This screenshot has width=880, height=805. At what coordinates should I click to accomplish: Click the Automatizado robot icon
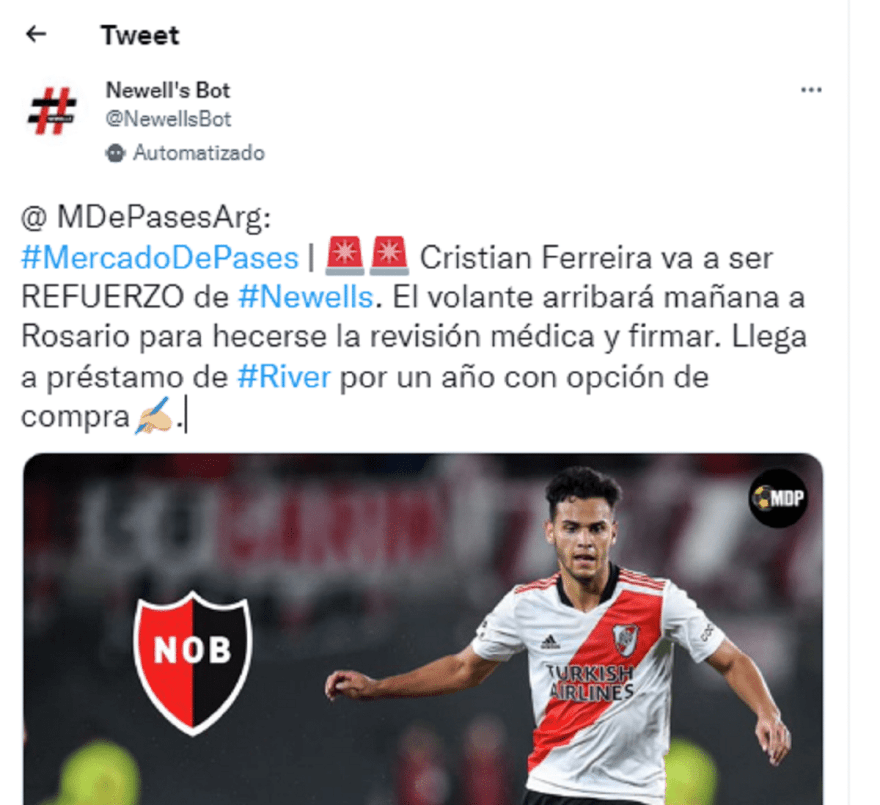coord(115,153)
